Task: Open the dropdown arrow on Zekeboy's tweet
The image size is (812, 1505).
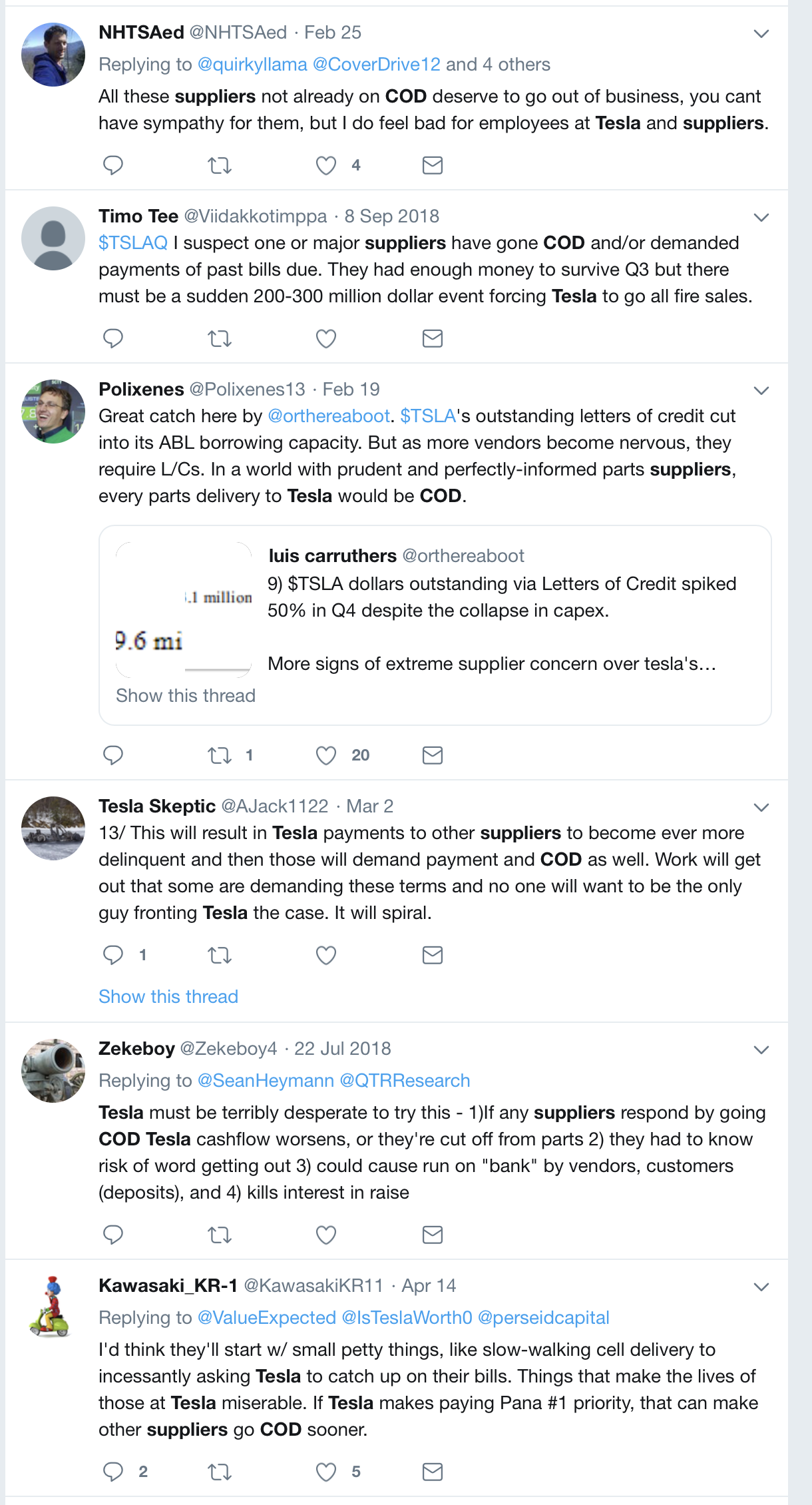Action: [x=761, y=1050]
